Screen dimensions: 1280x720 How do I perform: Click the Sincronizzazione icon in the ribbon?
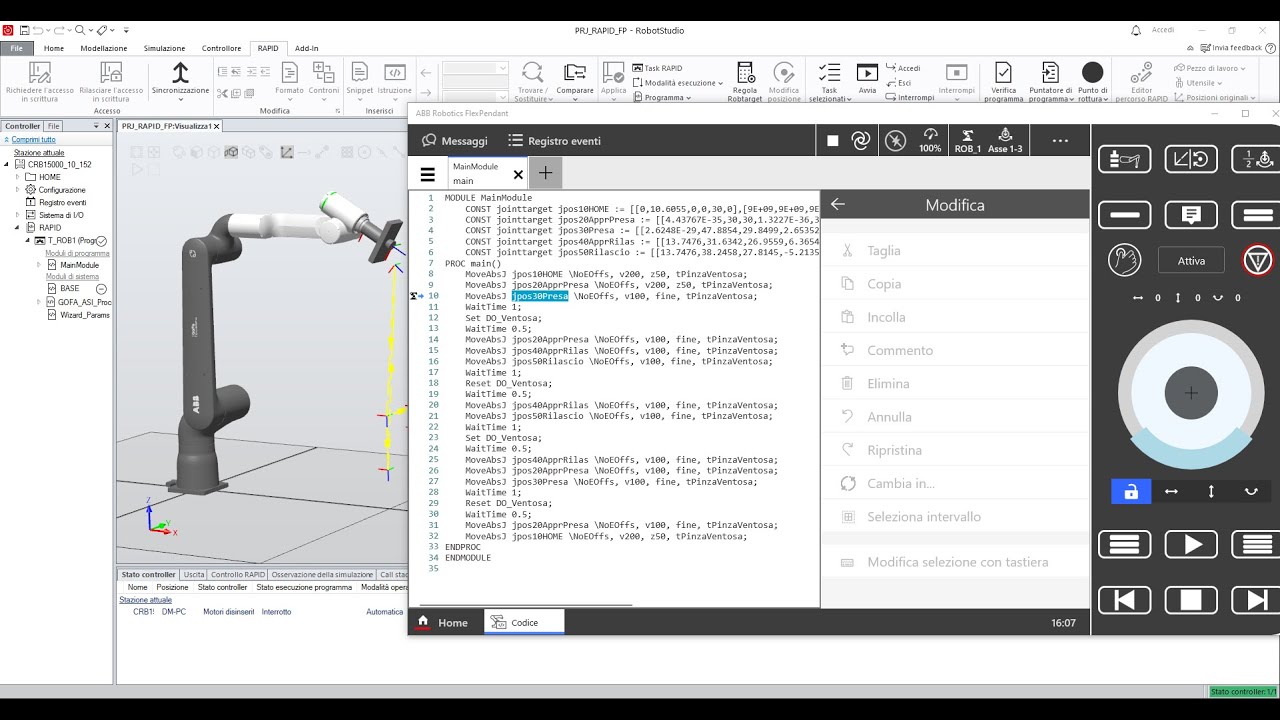pyautogui.click(x=180, y=72)
